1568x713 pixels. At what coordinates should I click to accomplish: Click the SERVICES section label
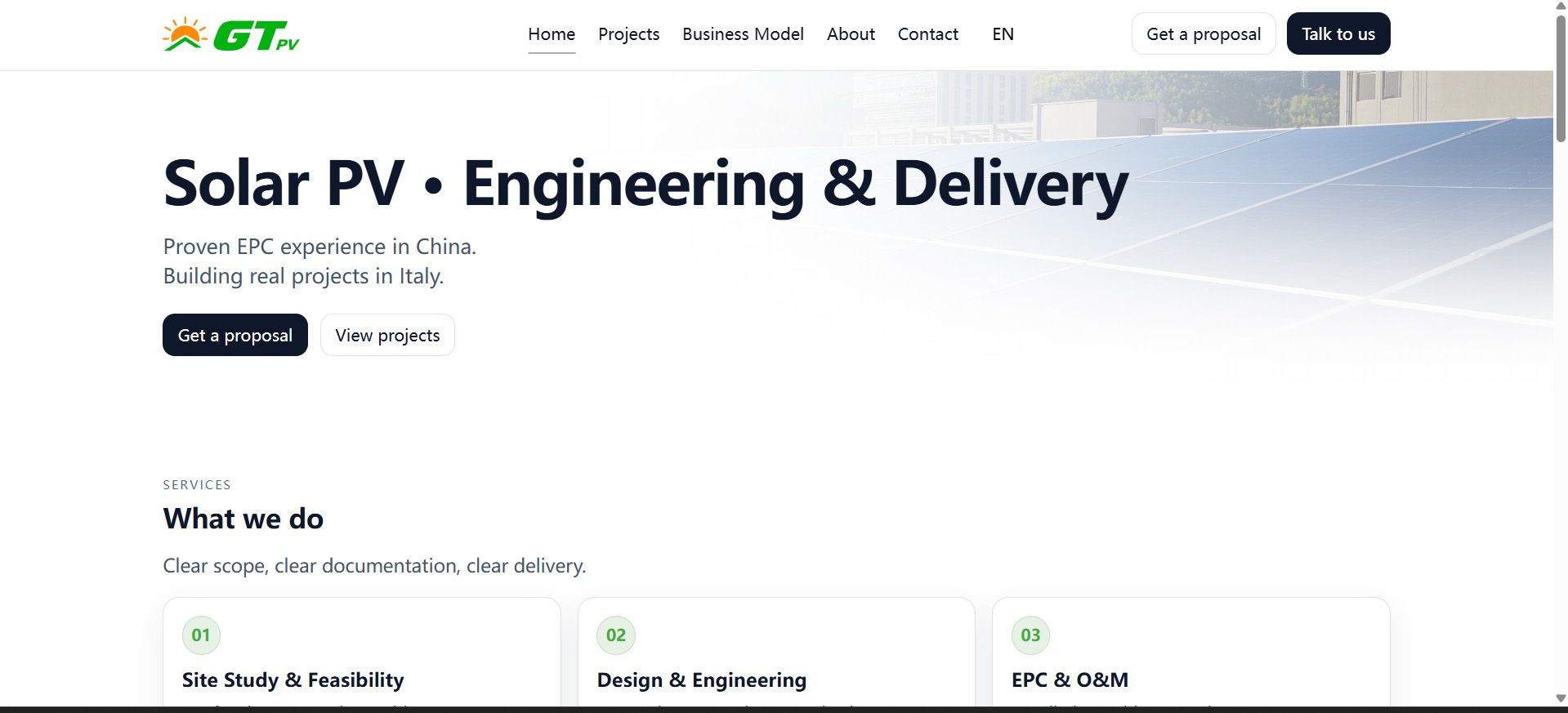click(197, 485)
